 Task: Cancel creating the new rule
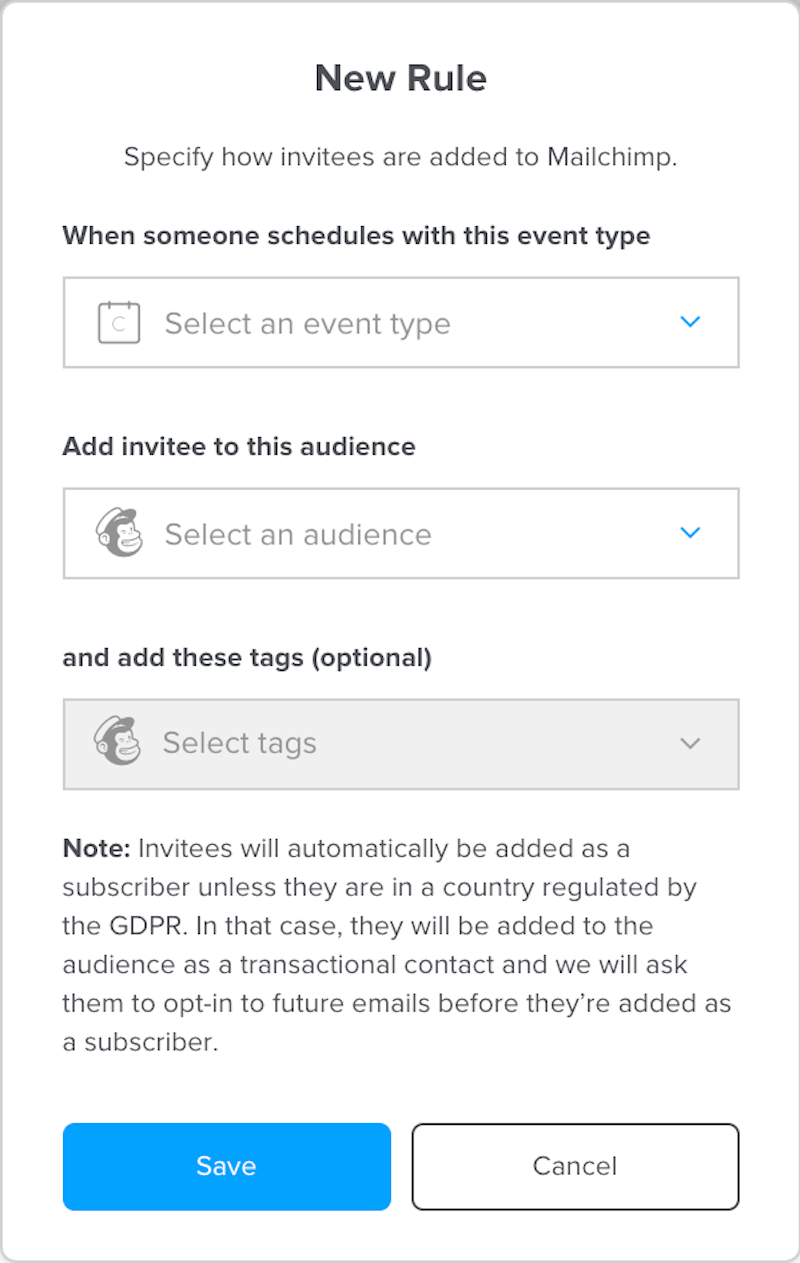[575, 1166]
